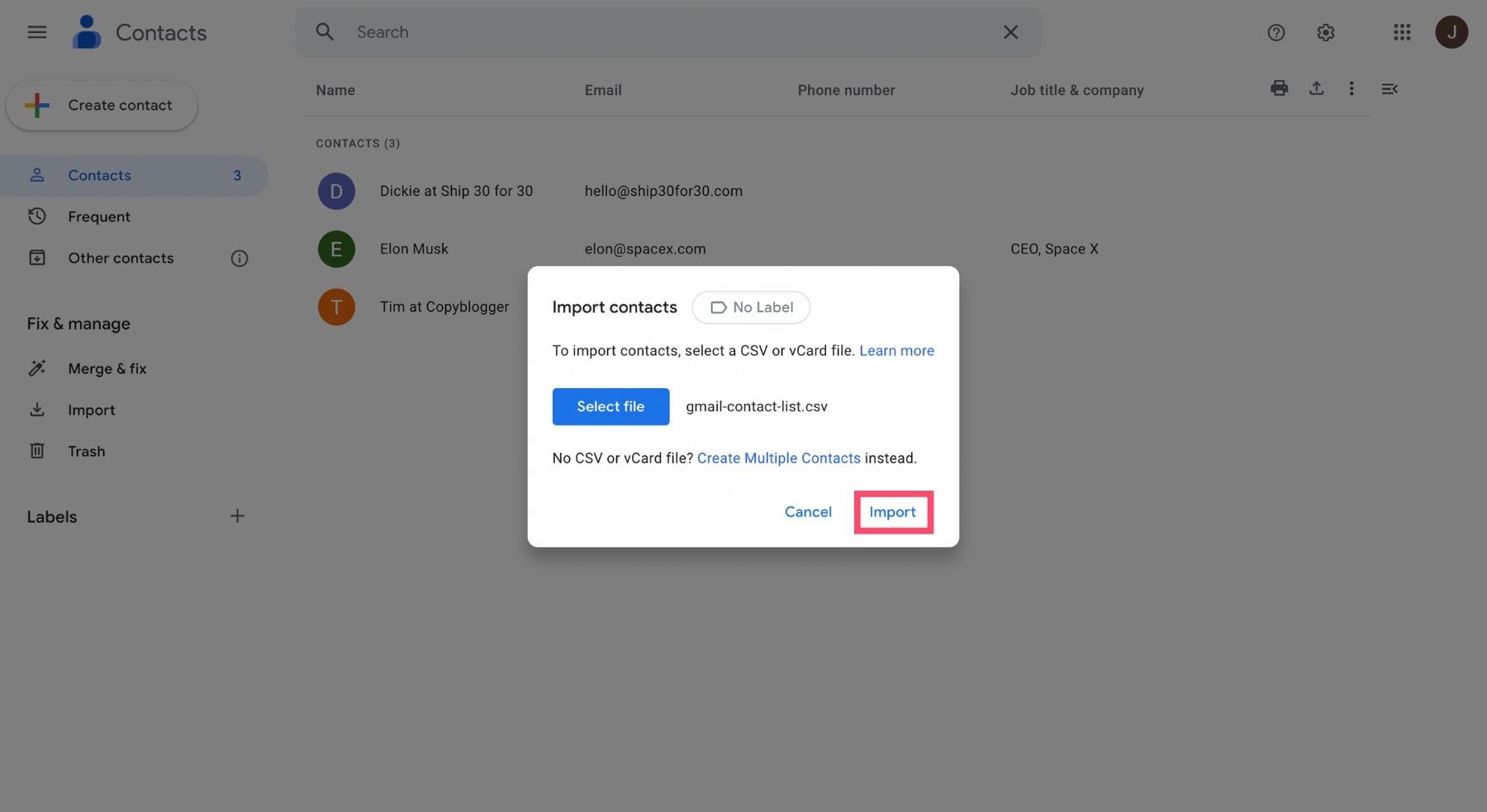Open the Google apps grid

coord(1402,32)
